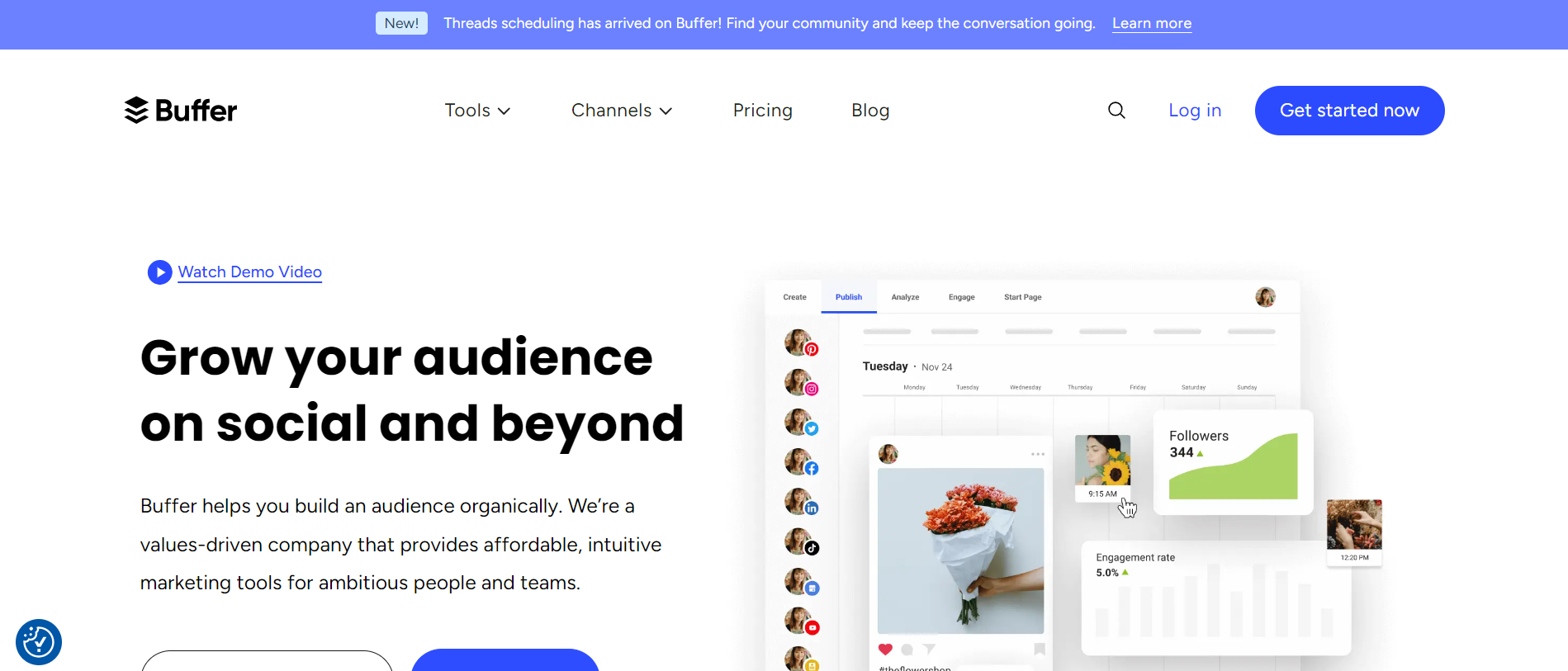Open the three-dot menu on post card
1568x671 pixels.
point(1038,454)
